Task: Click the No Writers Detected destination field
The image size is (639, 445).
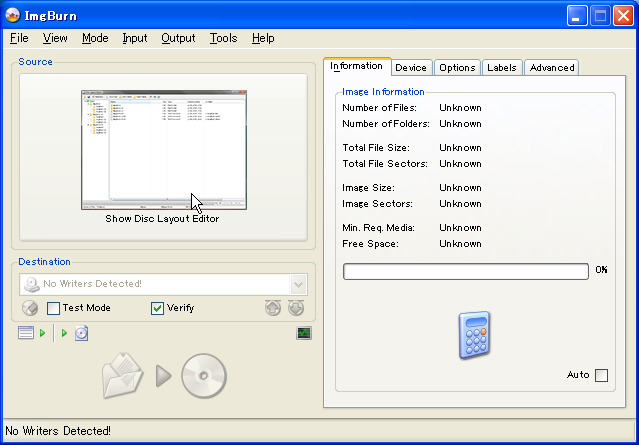Action: pos(163,284)
